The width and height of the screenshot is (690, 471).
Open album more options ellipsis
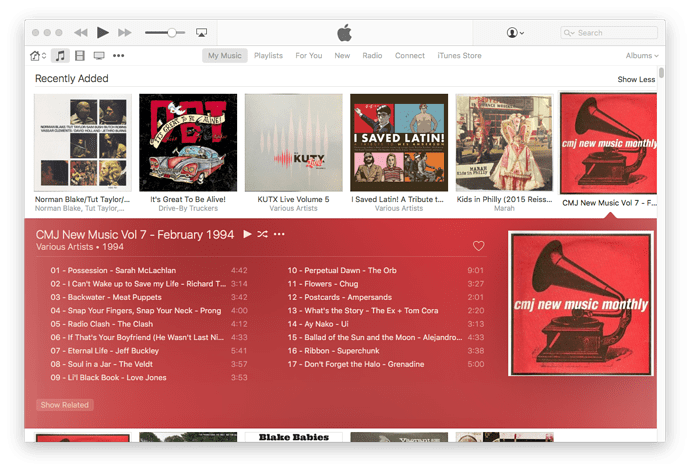tap(279, 234)
